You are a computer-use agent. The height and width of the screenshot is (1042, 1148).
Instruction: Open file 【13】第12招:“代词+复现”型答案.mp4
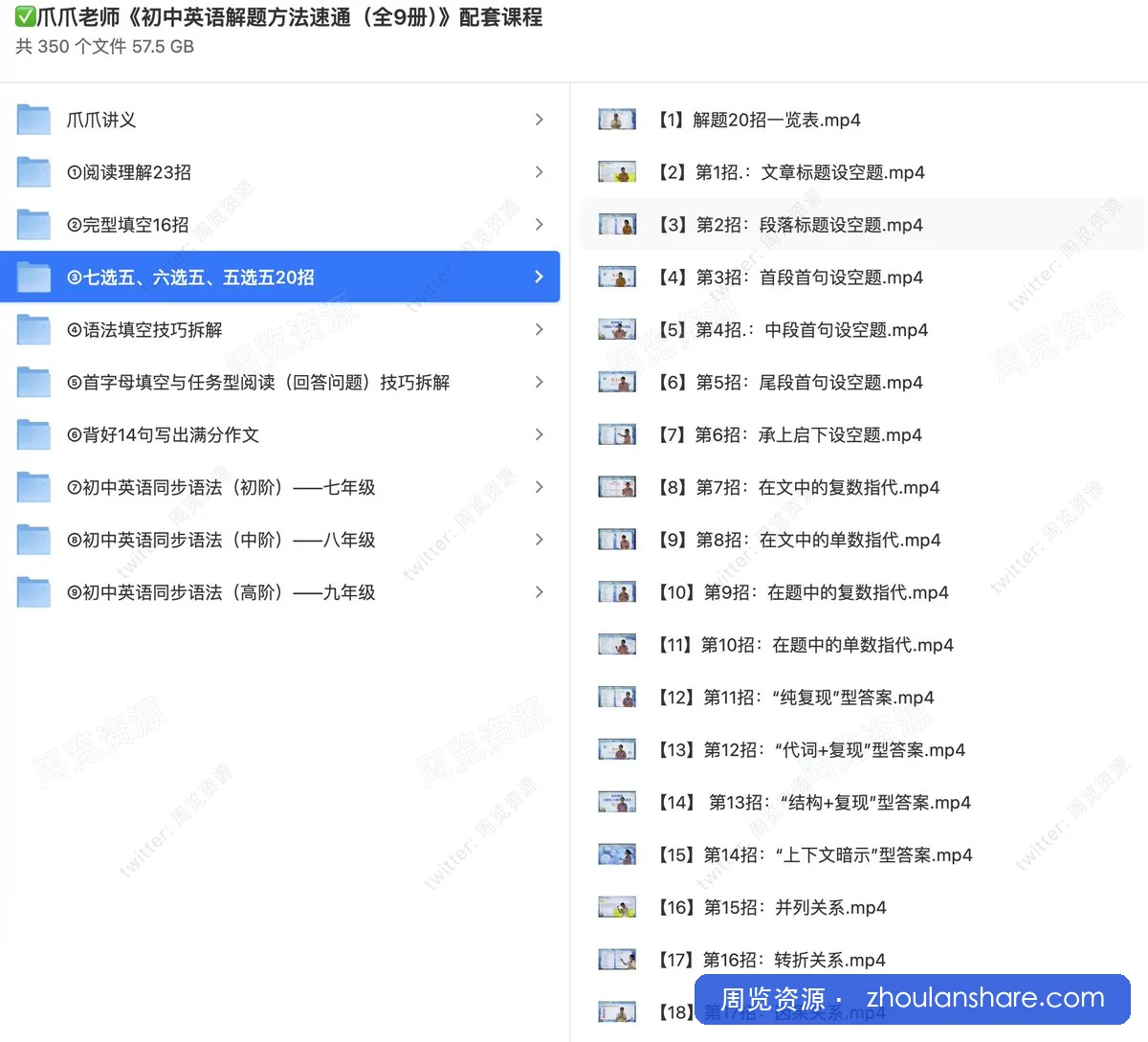pos(861,749)
